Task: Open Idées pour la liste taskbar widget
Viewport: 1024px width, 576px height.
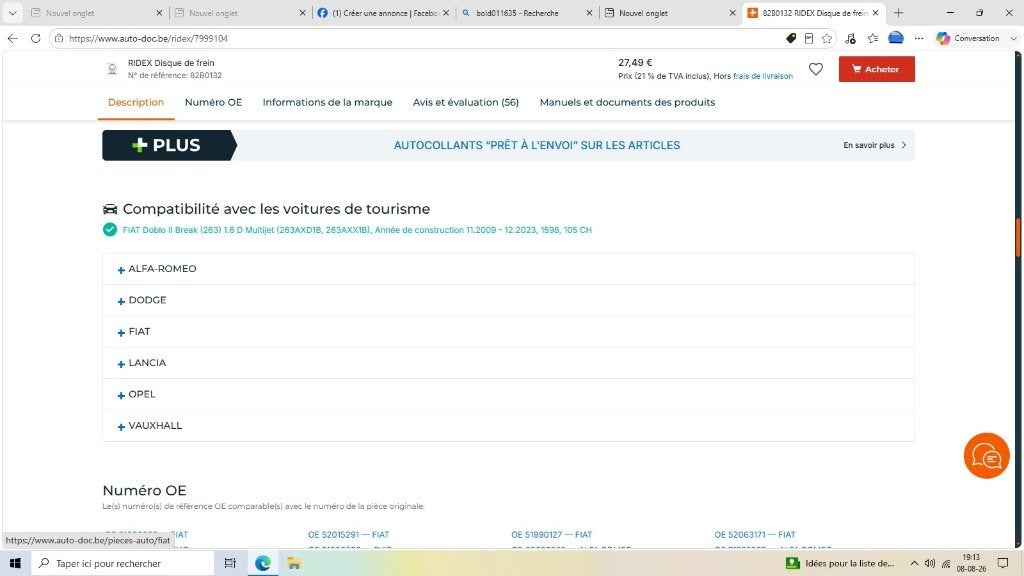Action: (x=840, y=563)
